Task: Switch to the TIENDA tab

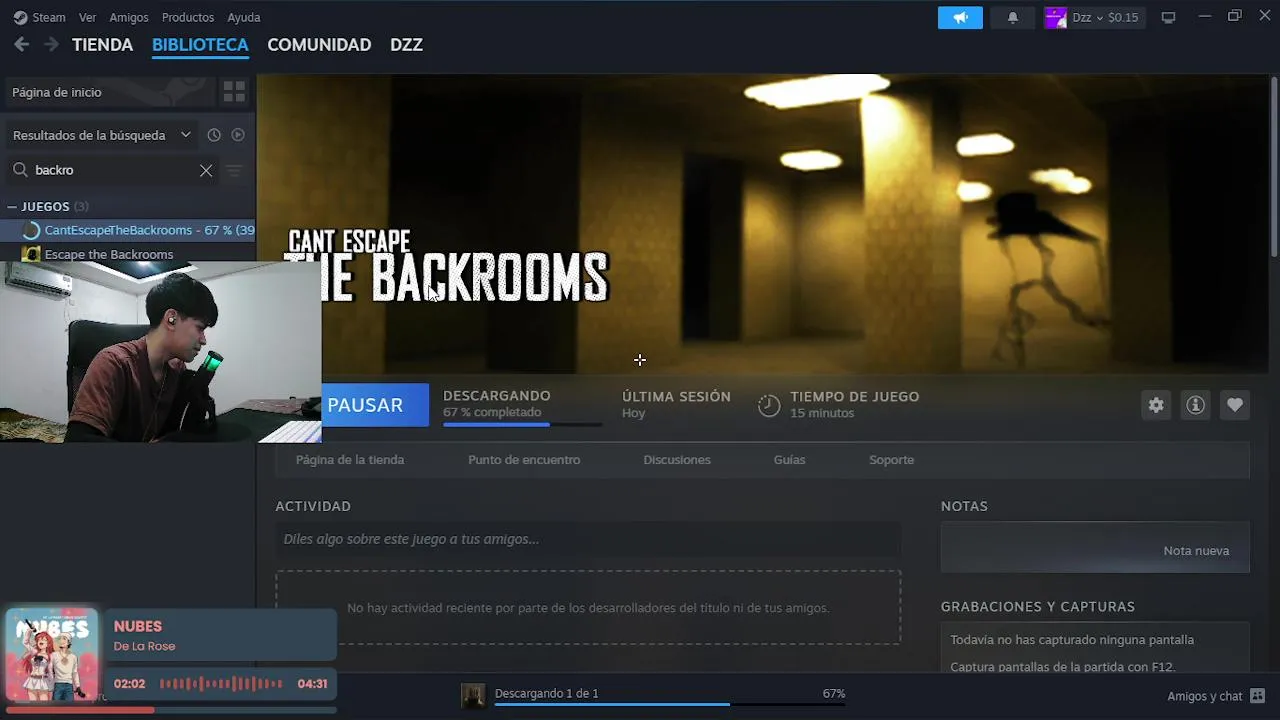Action: 102,45
